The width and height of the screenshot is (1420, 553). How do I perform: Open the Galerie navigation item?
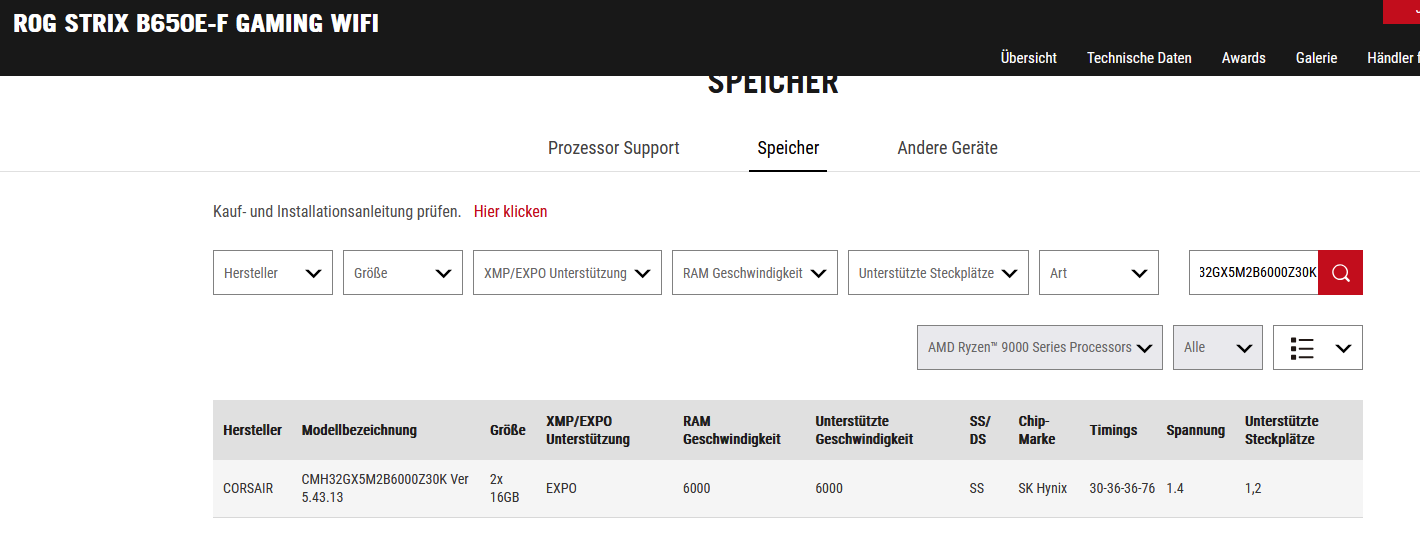point(1316,58)
